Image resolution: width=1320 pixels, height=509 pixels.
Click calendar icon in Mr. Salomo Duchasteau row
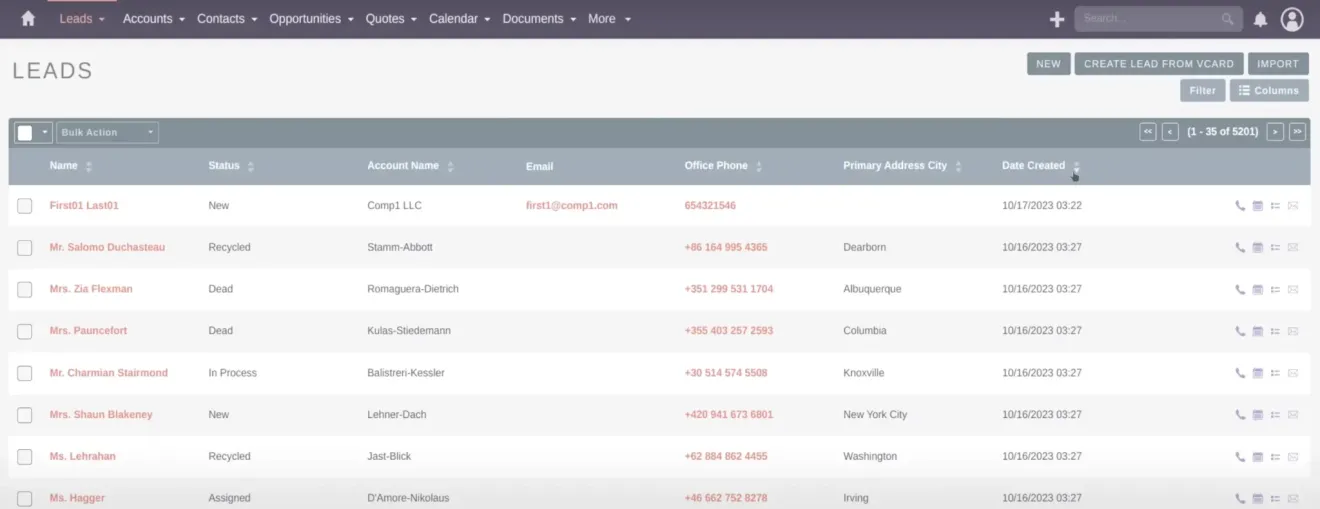(1257, 248)
